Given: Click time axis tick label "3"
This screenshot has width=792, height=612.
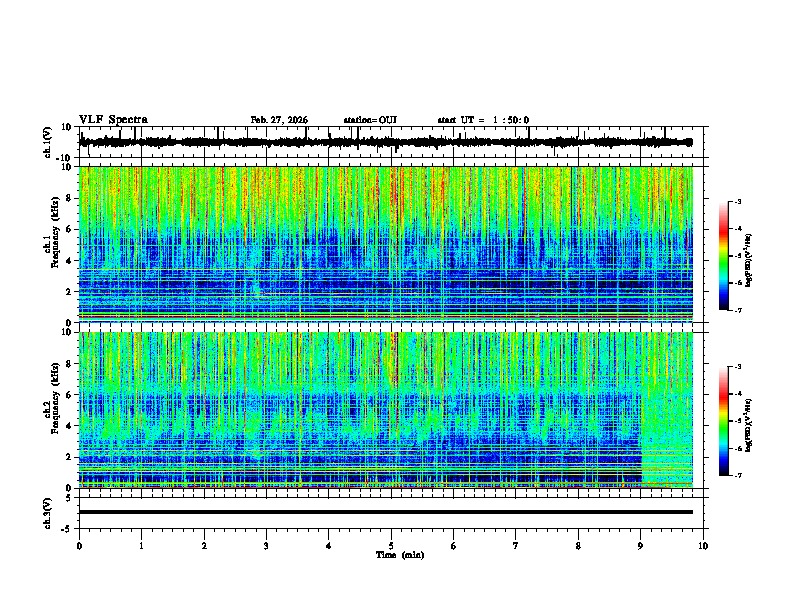Looking at the screenshot, I should click(266, 546).
